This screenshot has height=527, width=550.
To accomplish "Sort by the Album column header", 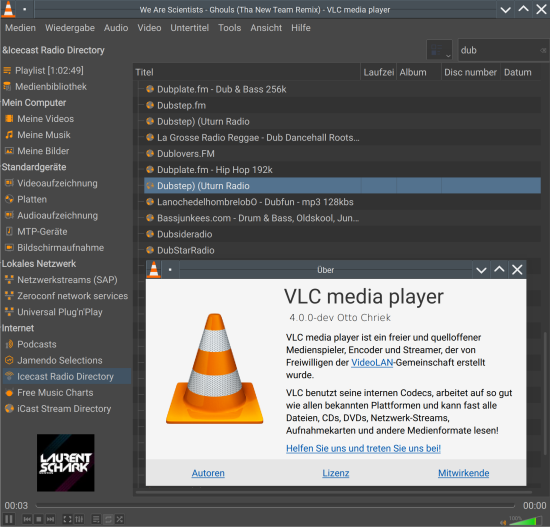I will coord(418,72).
